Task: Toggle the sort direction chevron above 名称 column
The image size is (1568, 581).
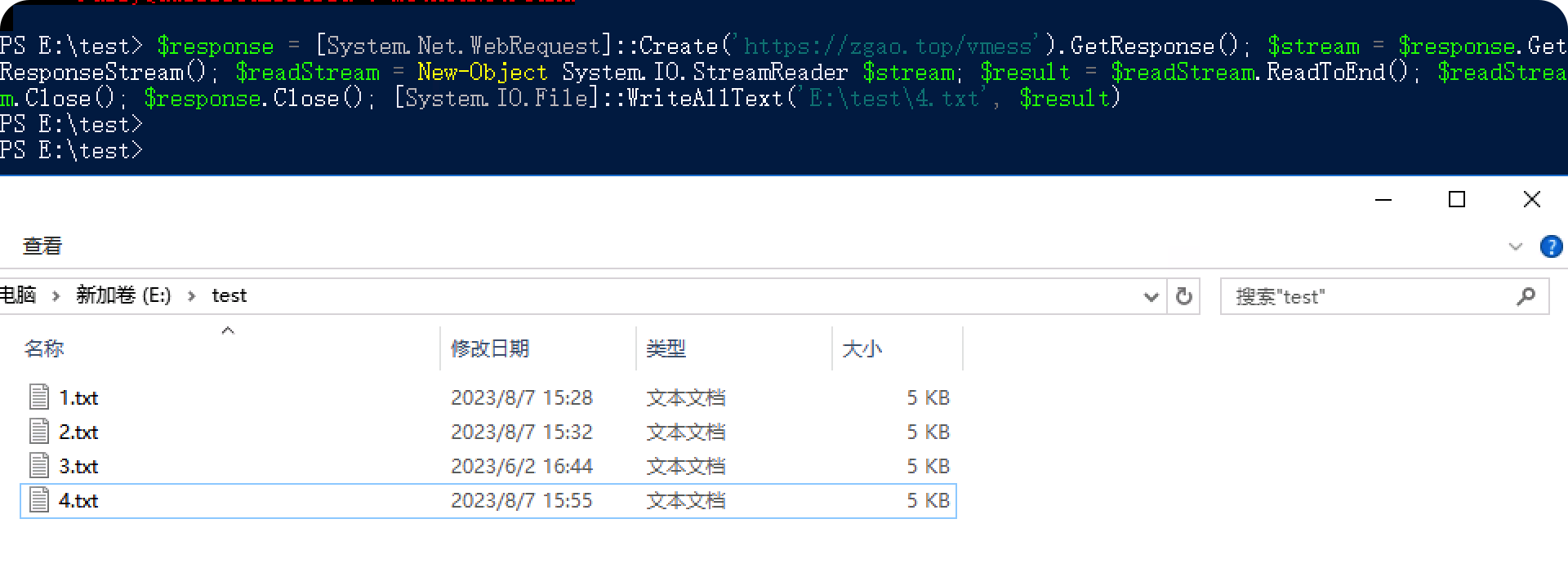Action: (x=228, y=330)
